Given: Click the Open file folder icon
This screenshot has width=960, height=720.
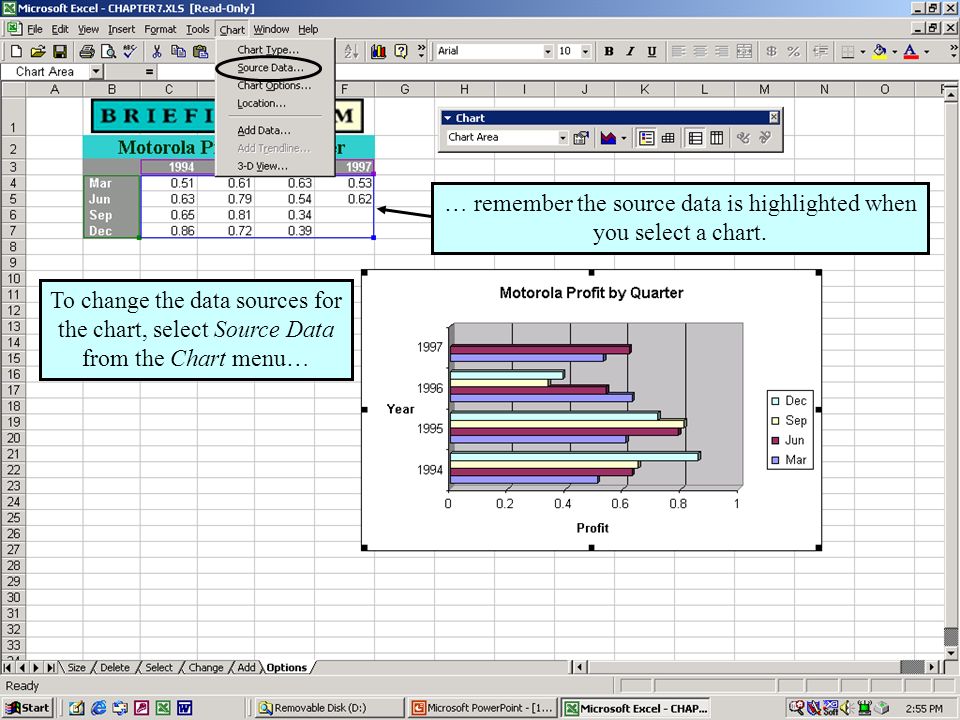Looking at the screenshot, I should 38,51.
